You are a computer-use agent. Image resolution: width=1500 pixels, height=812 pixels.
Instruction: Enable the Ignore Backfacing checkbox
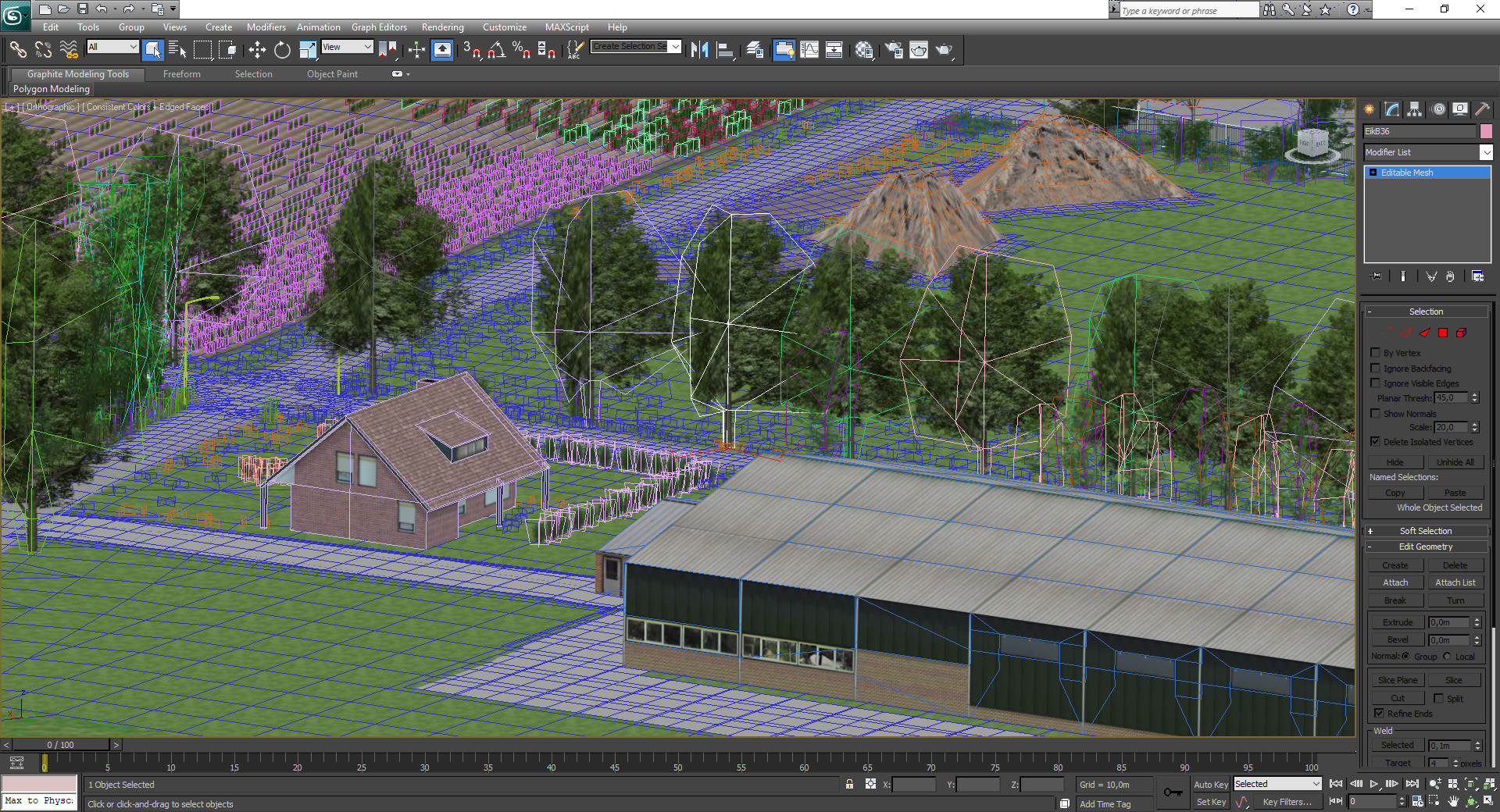pyautogui.click(x=1375, y=368)
